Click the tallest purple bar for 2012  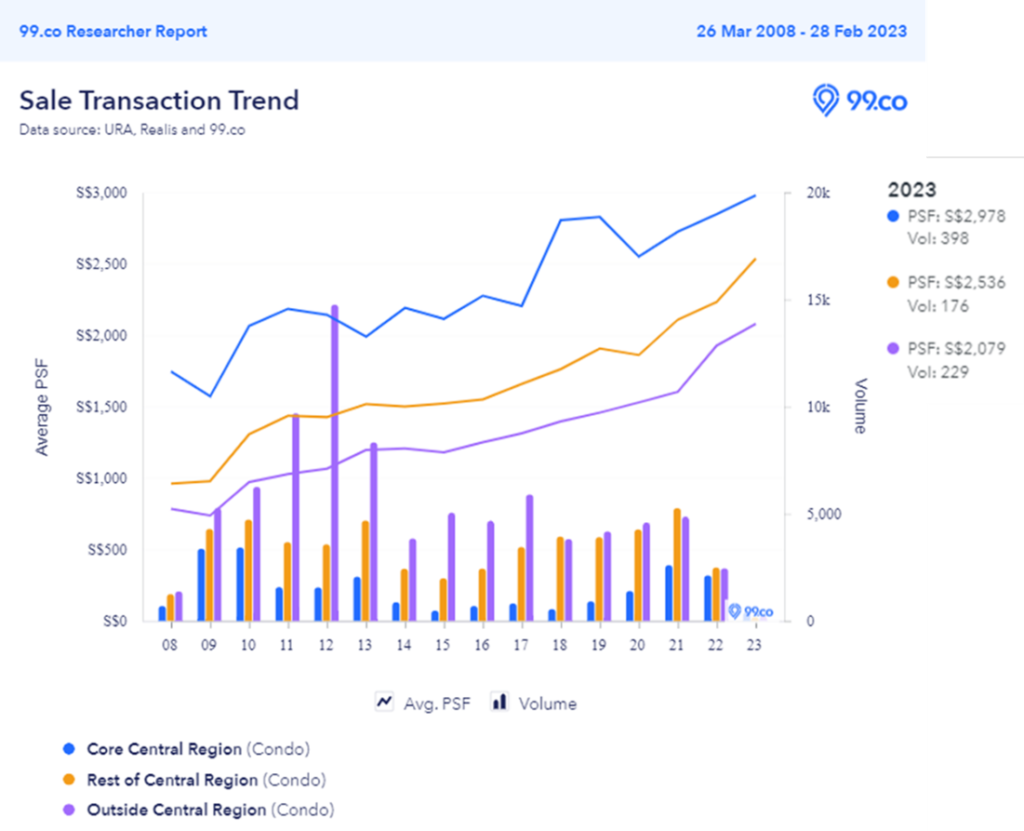[x=334, y=460]
